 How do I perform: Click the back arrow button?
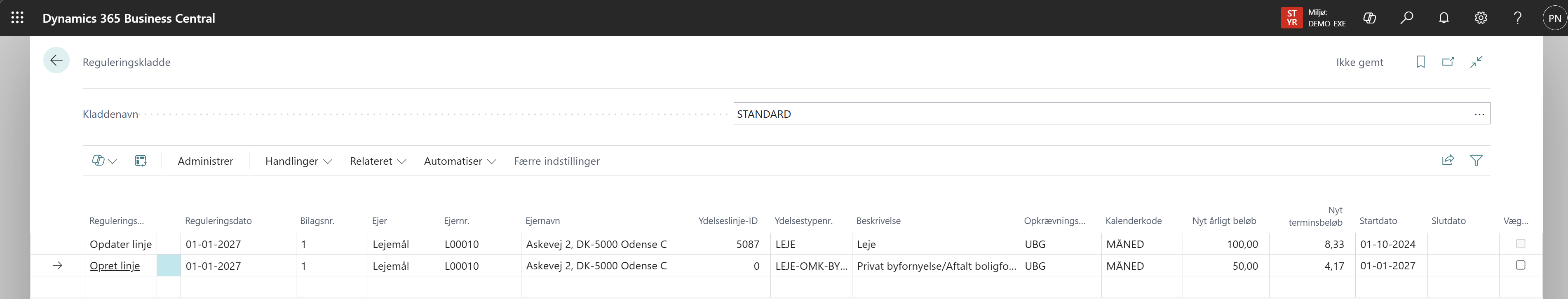pyautogui.click(x=56, y=61)
